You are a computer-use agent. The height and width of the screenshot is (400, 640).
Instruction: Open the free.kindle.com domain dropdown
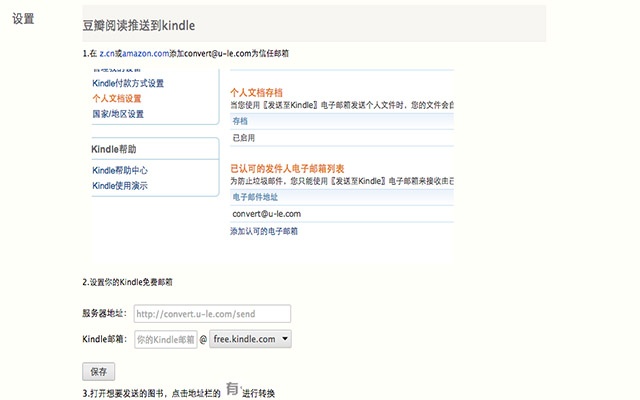pyautogui.click(x=250, y=339)
